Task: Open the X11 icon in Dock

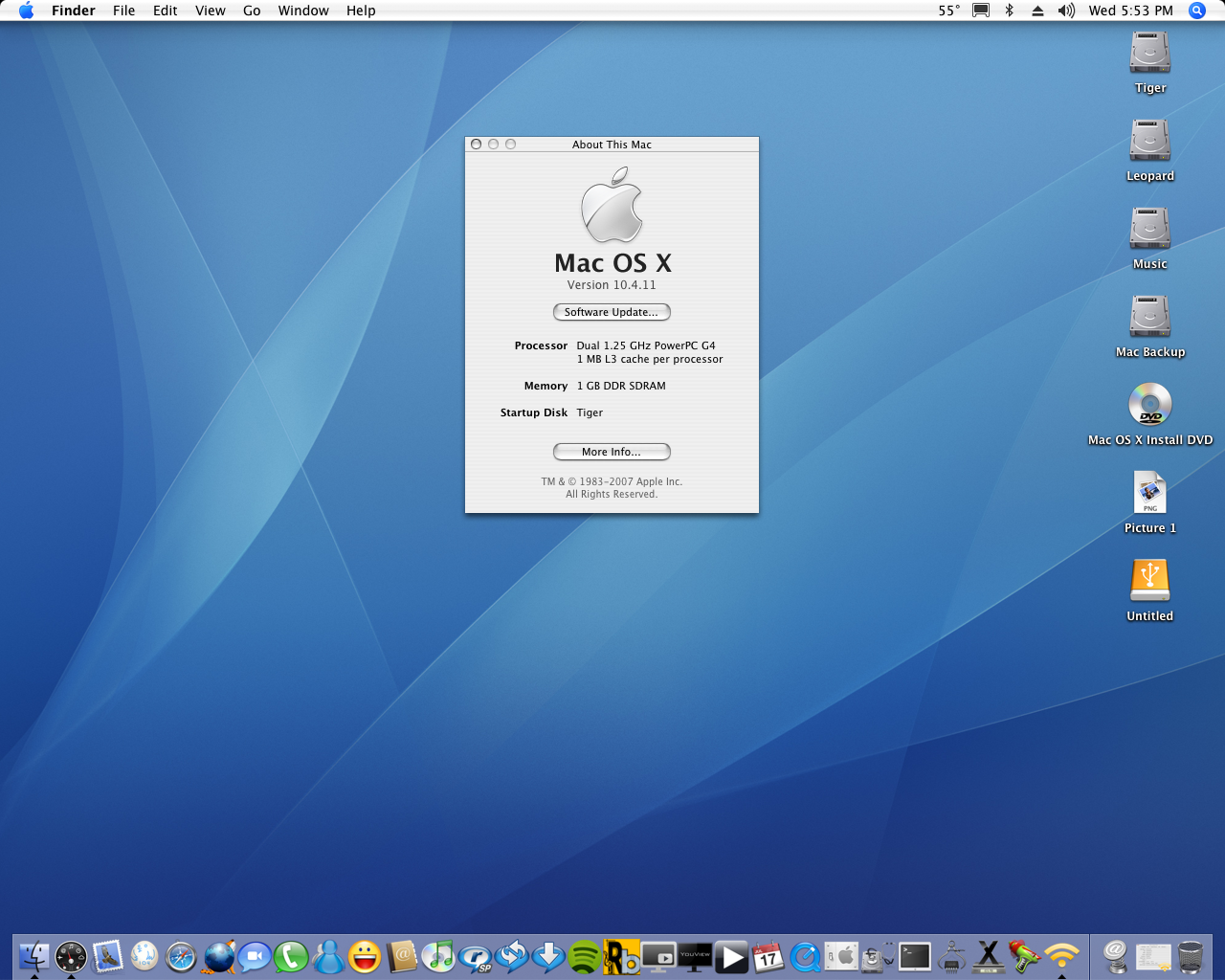Action: coord(989,956)
